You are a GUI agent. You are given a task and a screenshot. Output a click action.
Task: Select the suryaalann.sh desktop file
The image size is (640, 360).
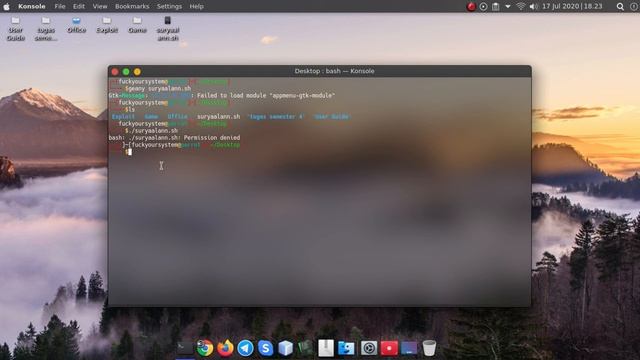(168, 29)
